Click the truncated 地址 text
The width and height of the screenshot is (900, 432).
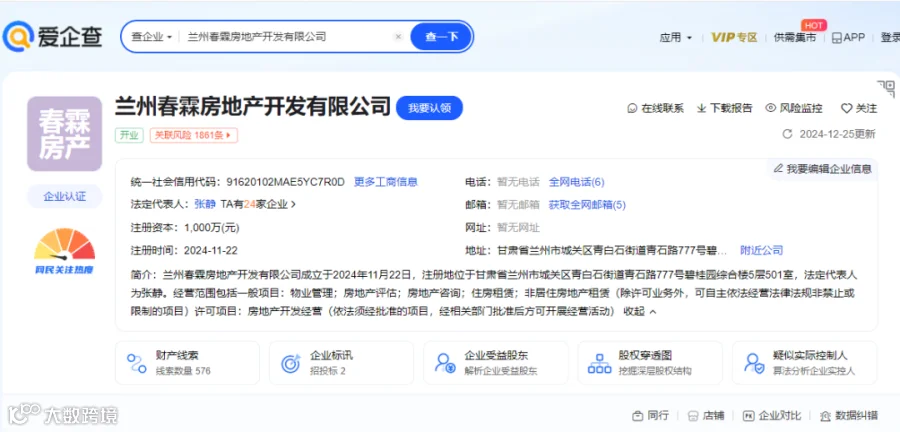[x=612, y=250]
